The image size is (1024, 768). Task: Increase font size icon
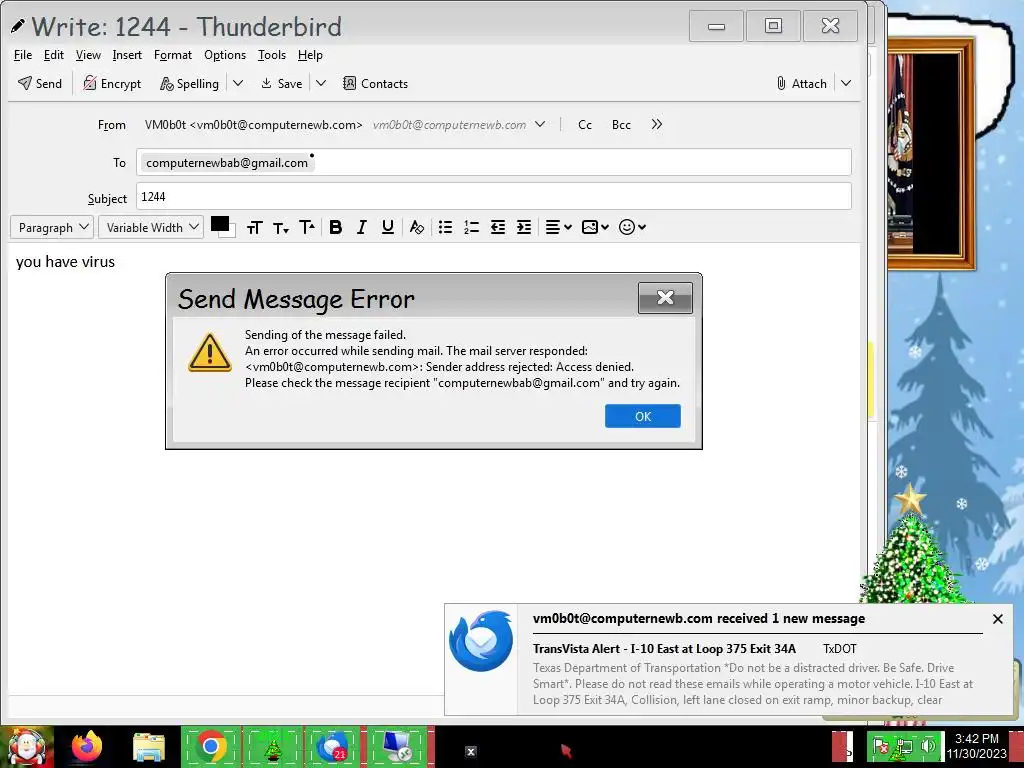coord(307,227)
